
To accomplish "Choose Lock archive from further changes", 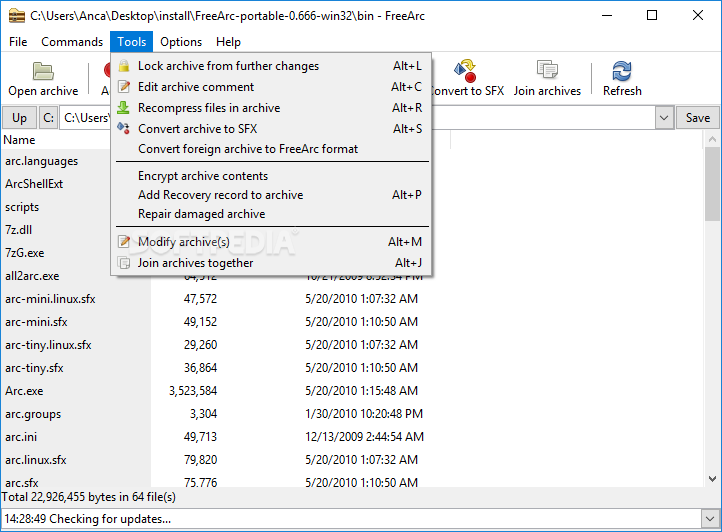I will click(271, 66).
